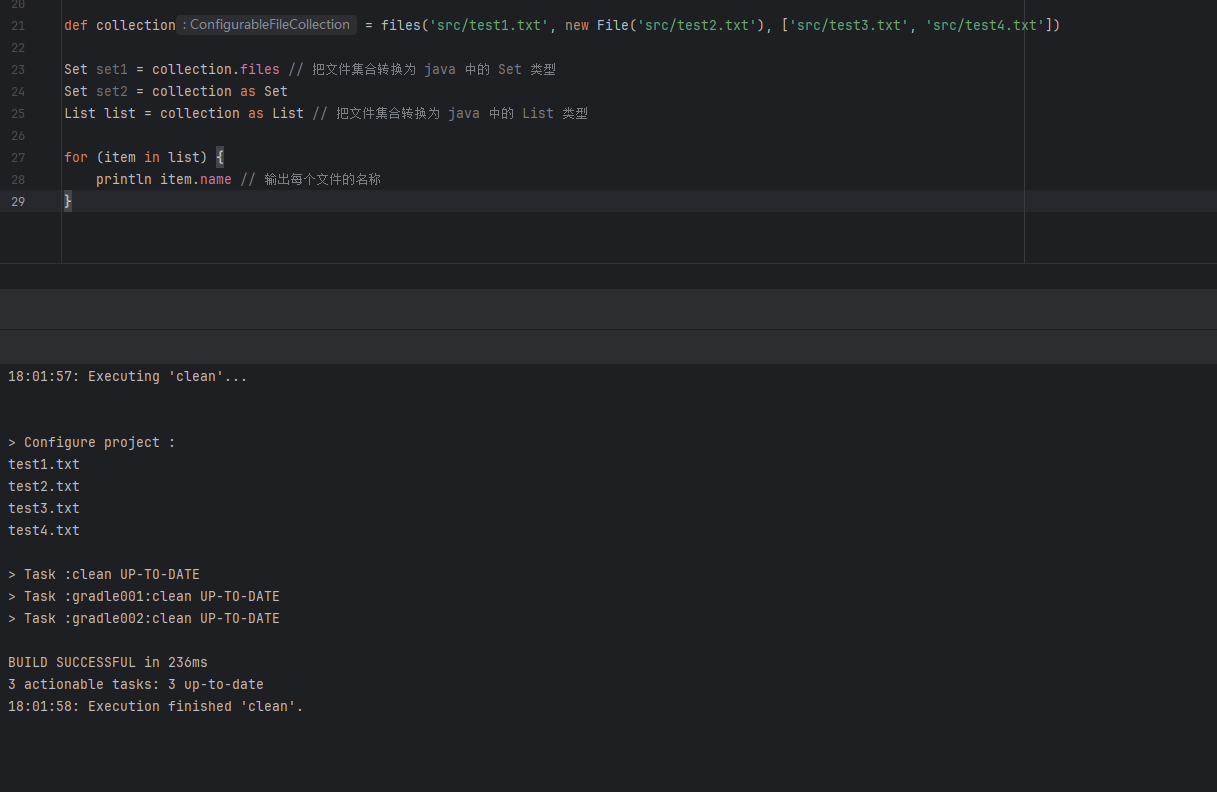Click the "> Task :clean UP-TO-DATE" line
The height and width of the screenshot is (792, 1217).
click(104, 574)
